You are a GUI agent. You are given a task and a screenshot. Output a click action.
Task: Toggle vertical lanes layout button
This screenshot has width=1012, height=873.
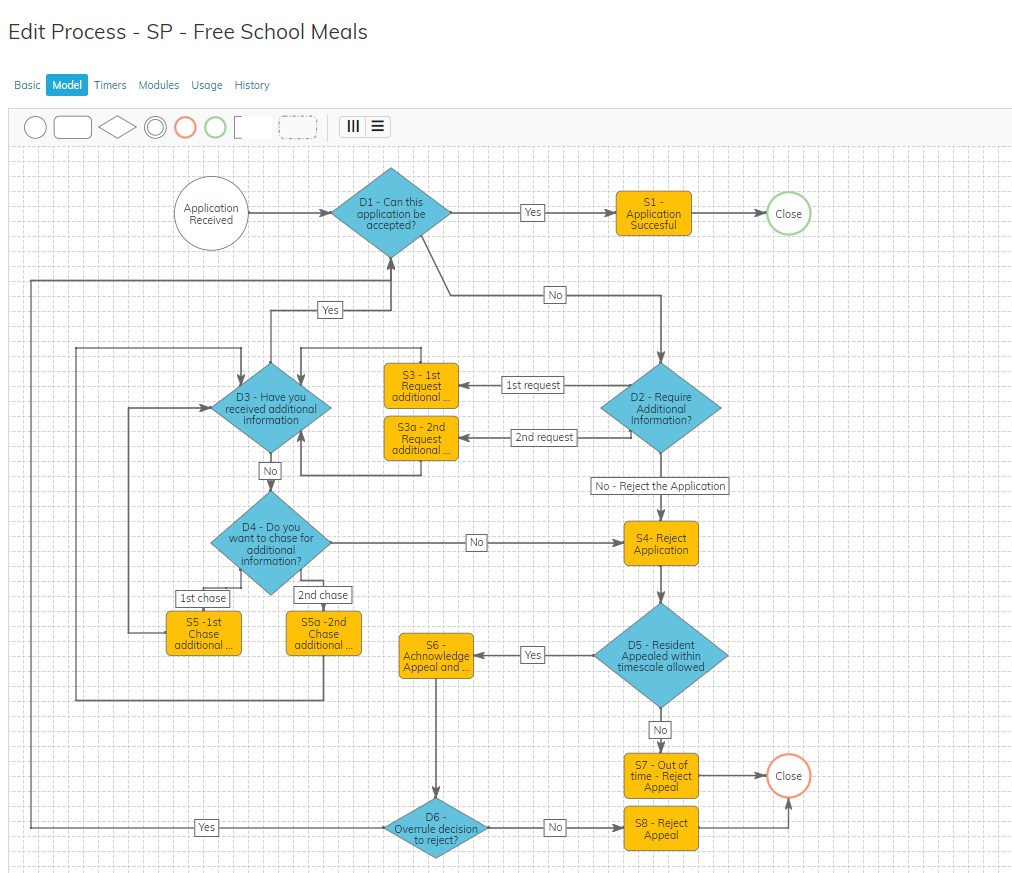point(352,126)
